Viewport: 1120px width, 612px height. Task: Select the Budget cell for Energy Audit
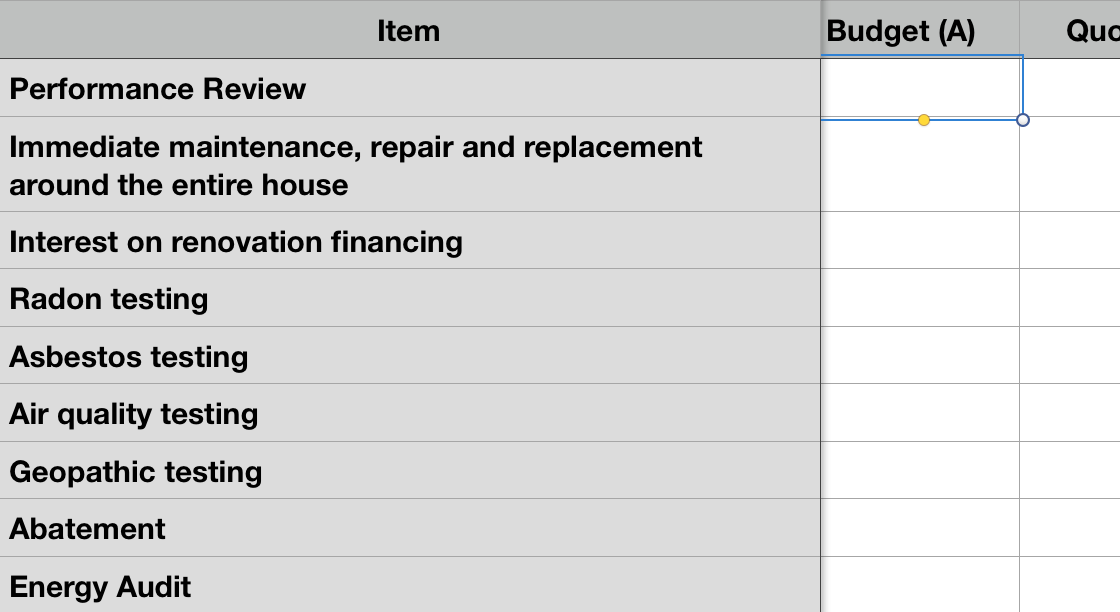920,587
